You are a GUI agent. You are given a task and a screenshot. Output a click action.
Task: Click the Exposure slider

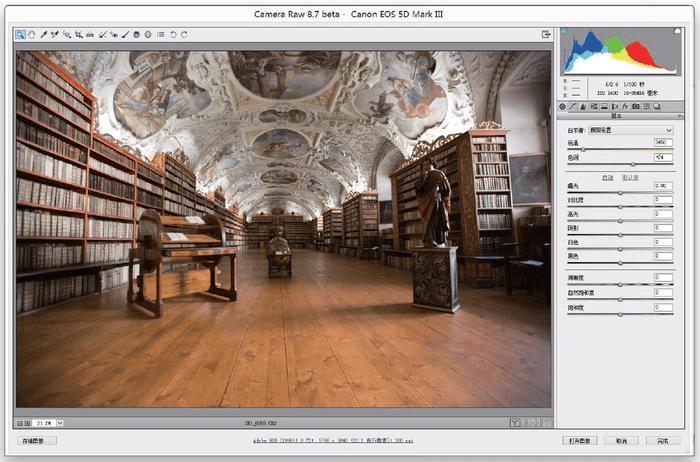[x=620, y=193]
